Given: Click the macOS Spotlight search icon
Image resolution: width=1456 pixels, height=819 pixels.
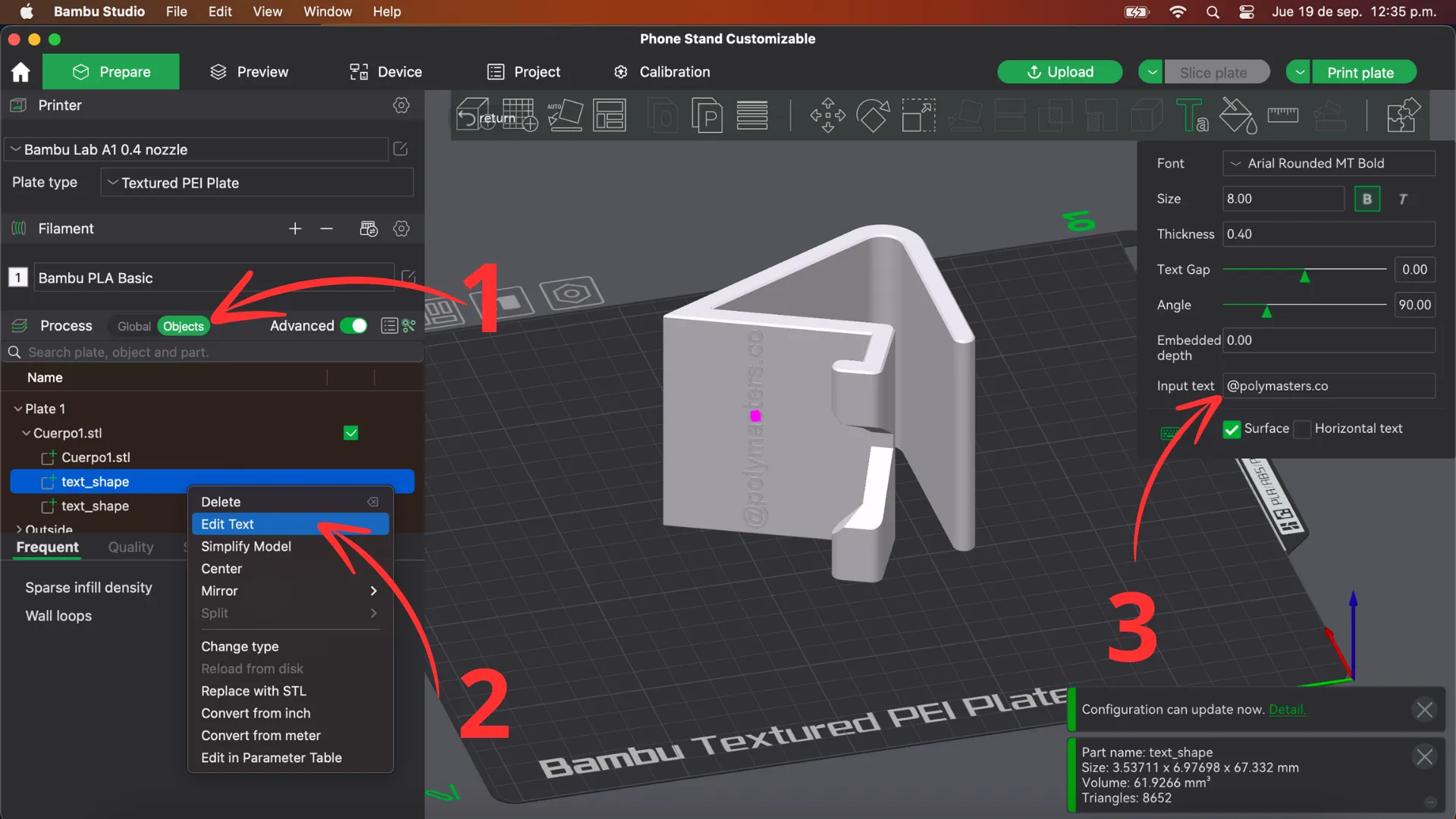Looking at the screenshot, I should (x=1213, y=12).
